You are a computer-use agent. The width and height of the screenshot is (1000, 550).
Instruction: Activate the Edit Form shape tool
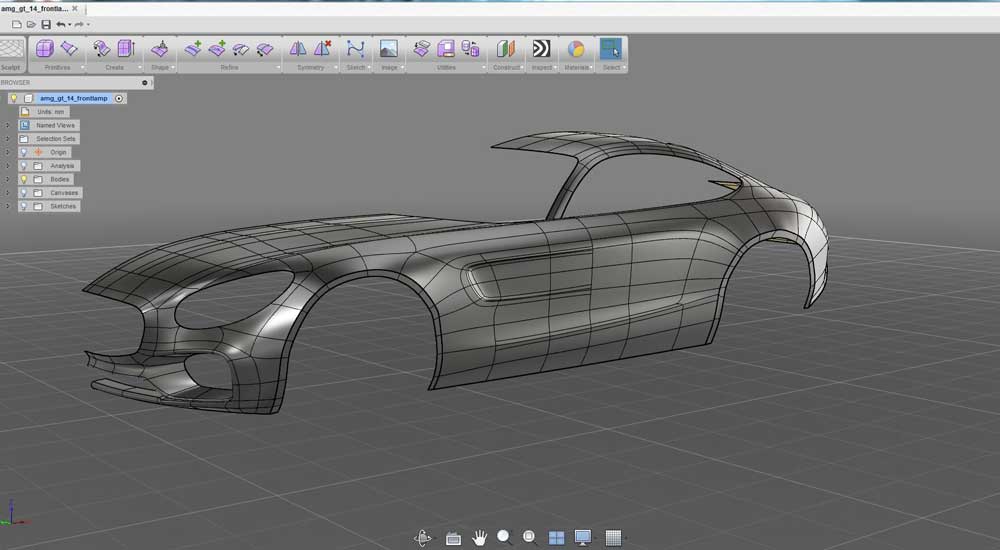[159, 48]
